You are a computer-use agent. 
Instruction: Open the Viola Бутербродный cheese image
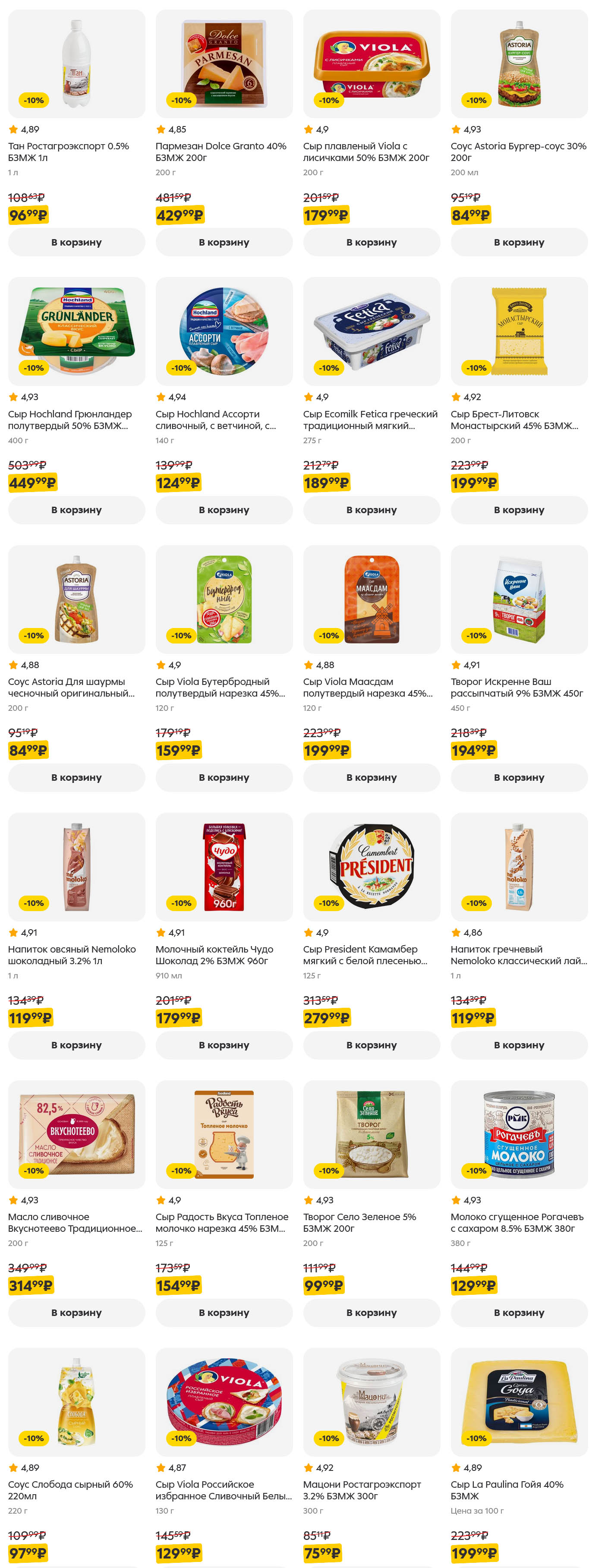pyautogui.click(x=224, y=599)
